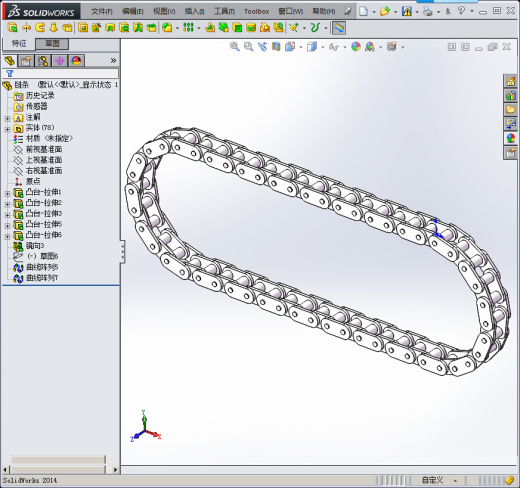Click the feature tree horizontal scrollbar right arrow
520x488 pixels.
[x=115, y=470]
